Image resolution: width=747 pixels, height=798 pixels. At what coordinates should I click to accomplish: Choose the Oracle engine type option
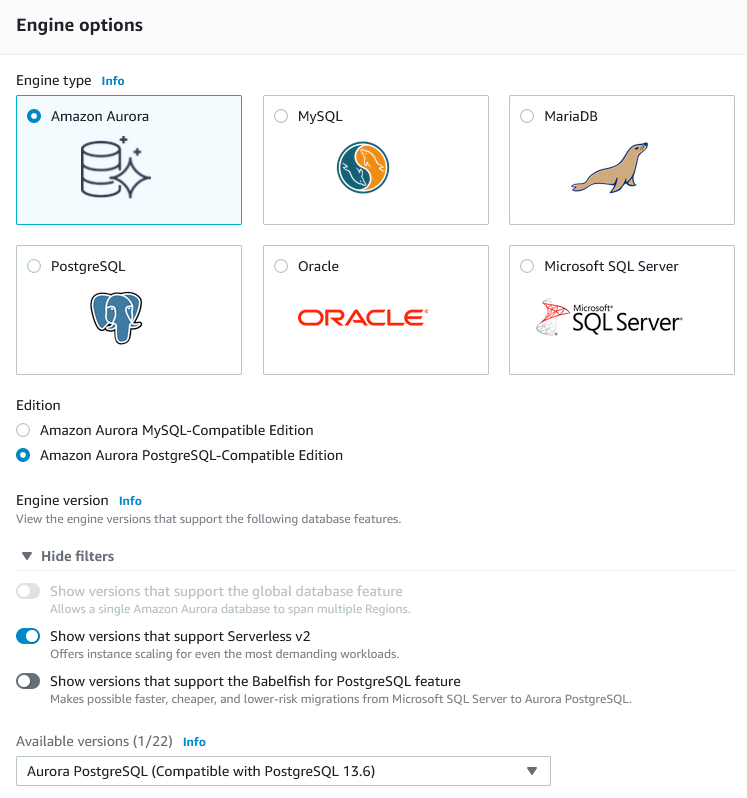[x=281, y=266]
